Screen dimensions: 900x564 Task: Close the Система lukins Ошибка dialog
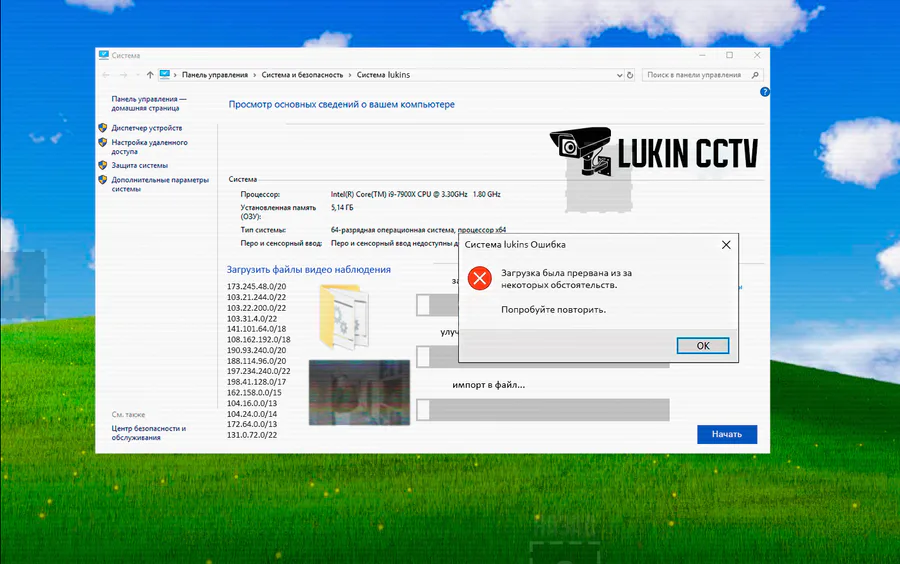[x=726, y=244]
